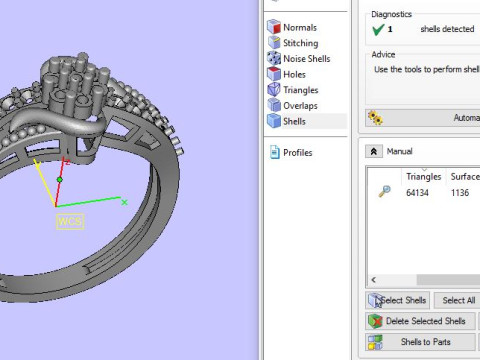The image size is (480, 360).
Task: Click the Select All button
Action: tap(458, 300)
